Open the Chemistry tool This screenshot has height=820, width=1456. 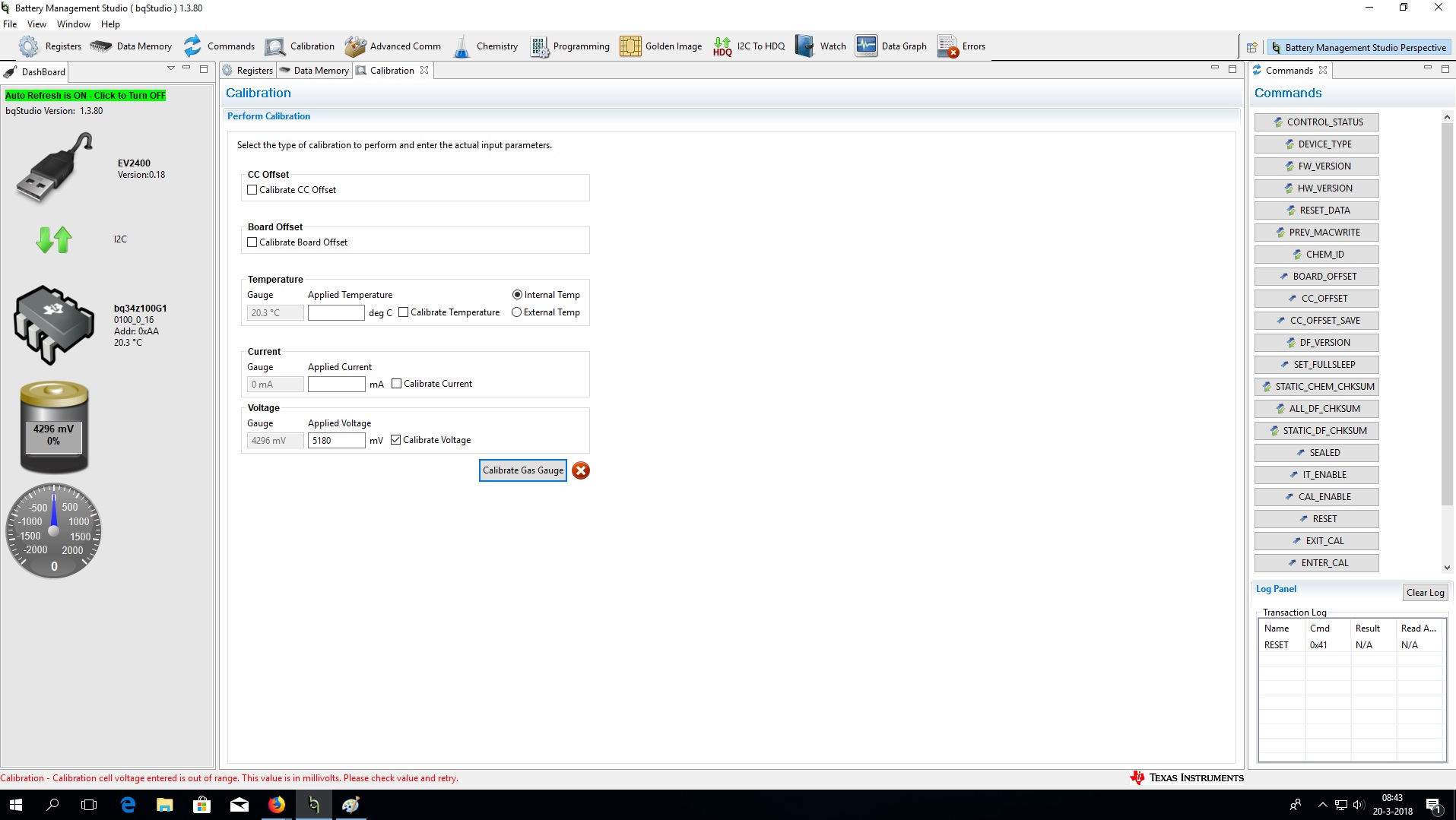(x=486, y=46)
